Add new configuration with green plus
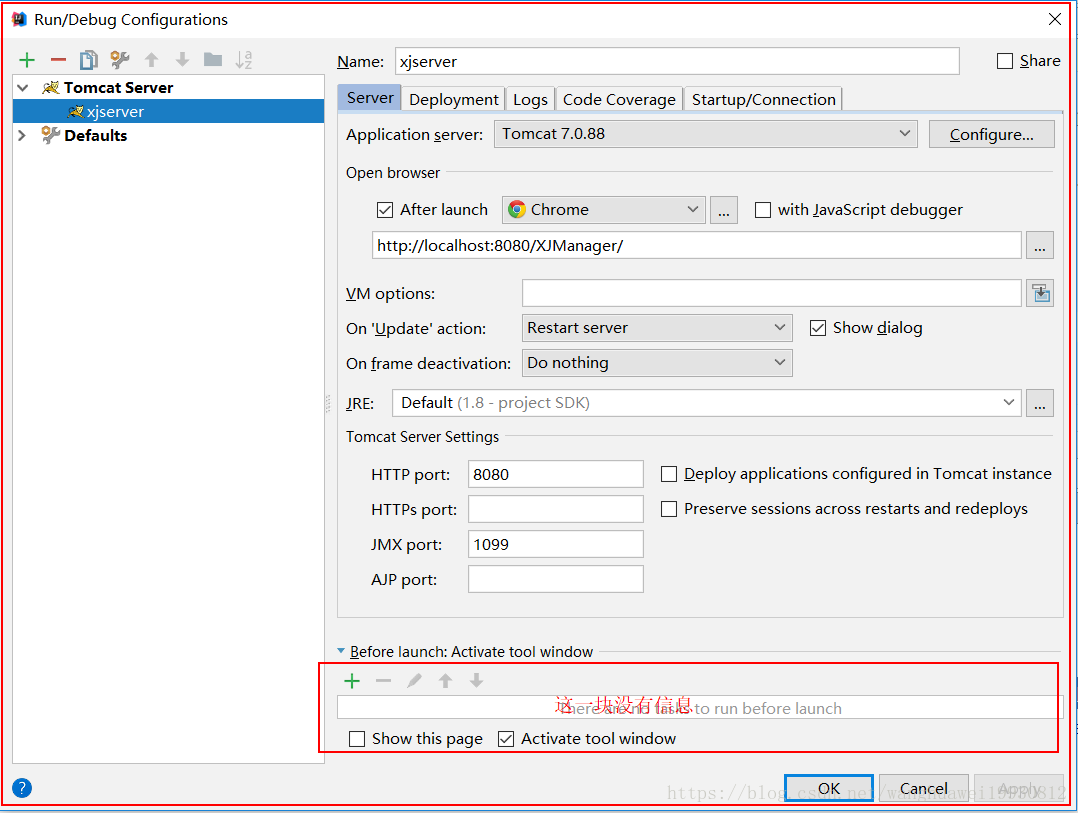The width and height of the screenshot is (1078, 813). (27, 60)
